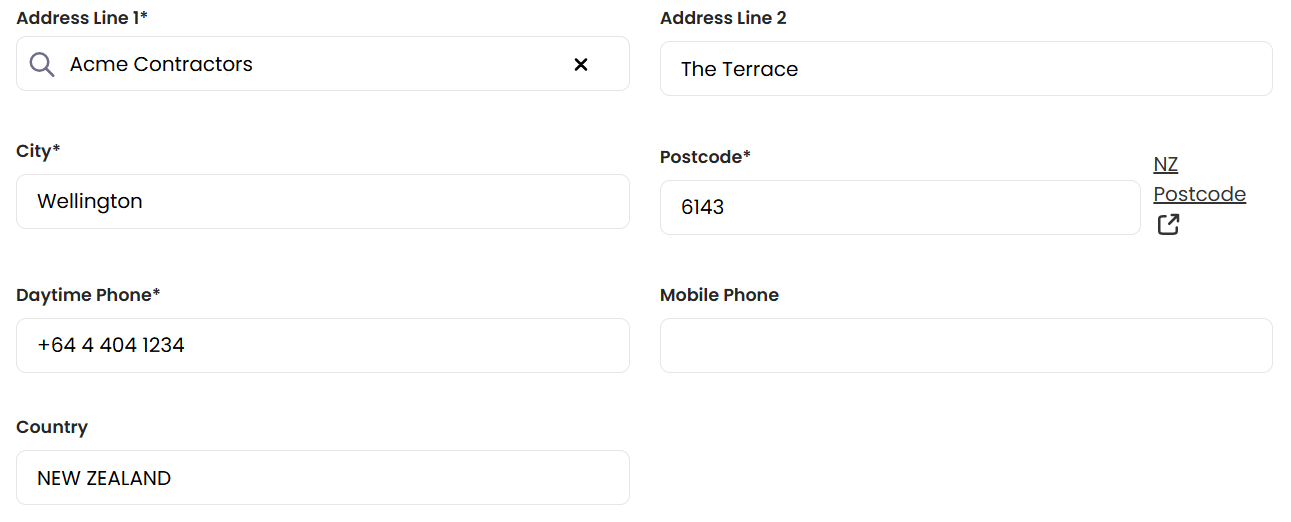Click the Country field label

[x=52, y=427]
